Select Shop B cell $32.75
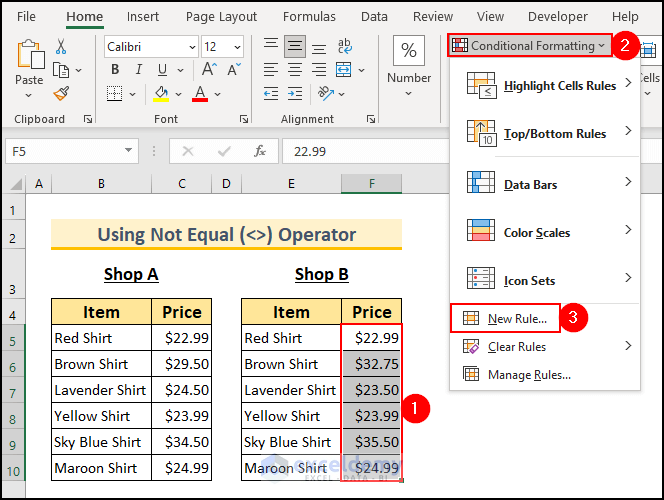The width and height of the screenshot is (664, 500). 371,364
